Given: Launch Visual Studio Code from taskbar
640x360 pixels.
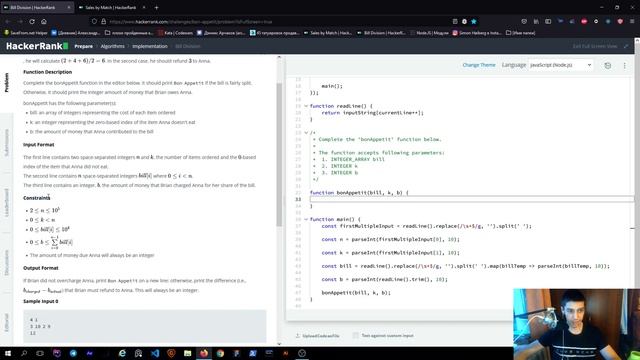Looking at the screenshot, I should 155,353.
